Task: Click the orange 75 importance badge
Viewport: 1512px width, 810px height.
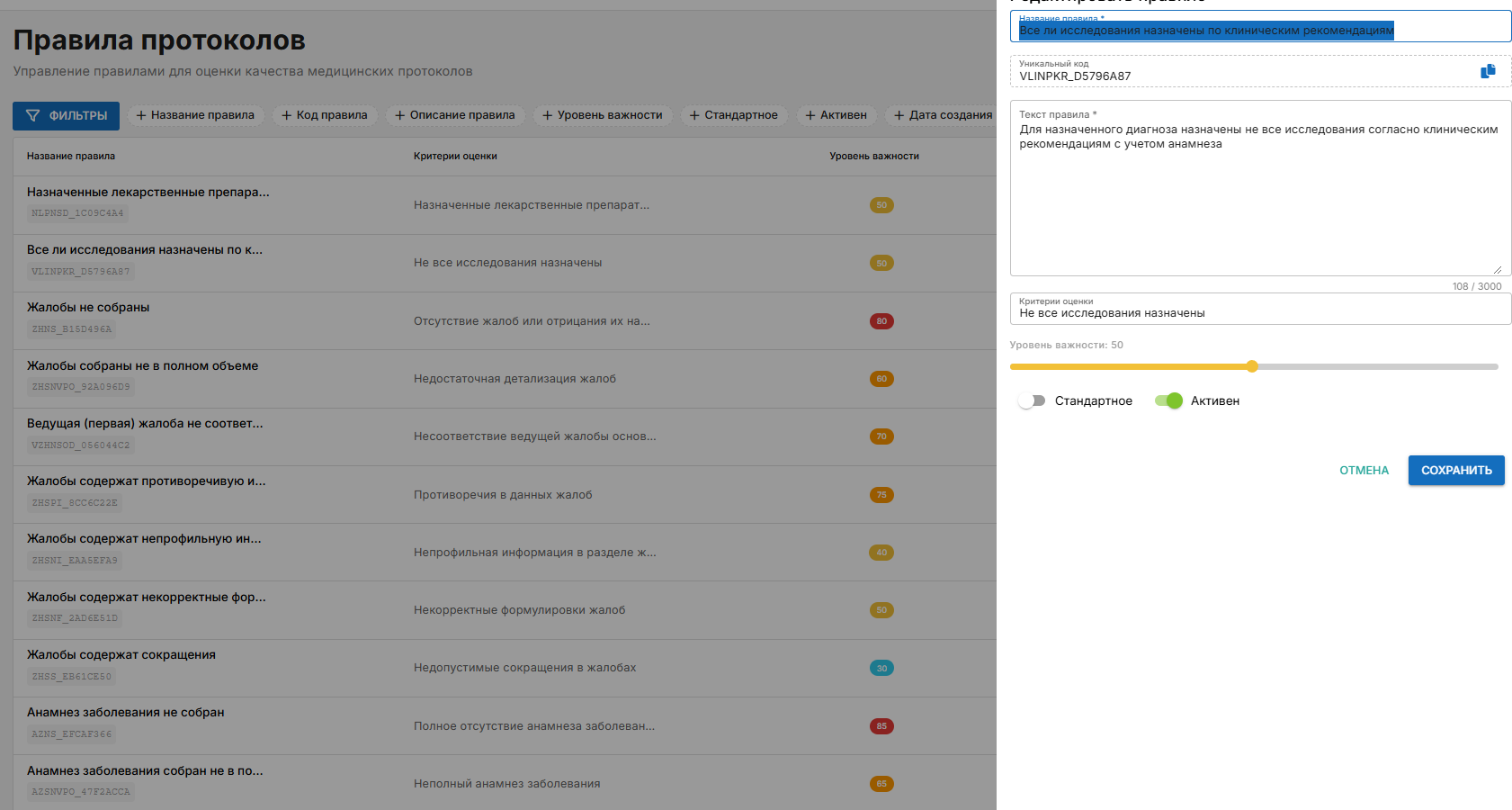Action: pyautogui.click(x=881, y=495)
